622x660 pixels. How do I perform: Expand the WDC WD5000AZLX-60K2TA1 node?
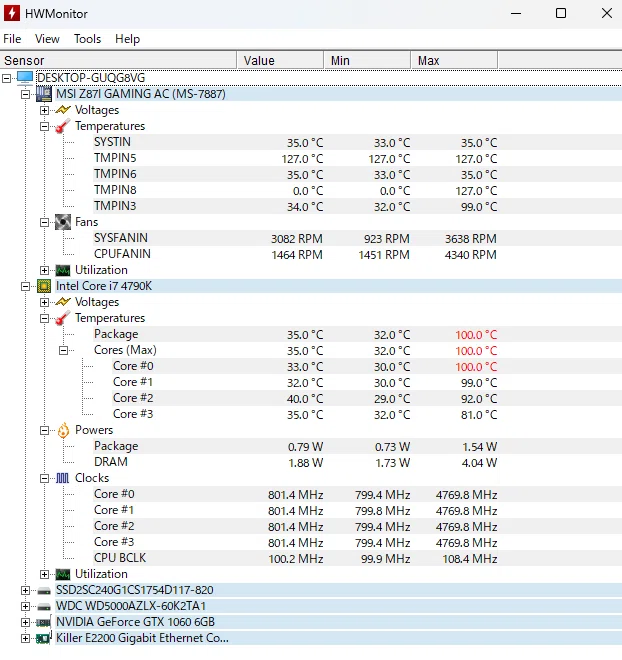pyautogui.click(x=26, y=606)
